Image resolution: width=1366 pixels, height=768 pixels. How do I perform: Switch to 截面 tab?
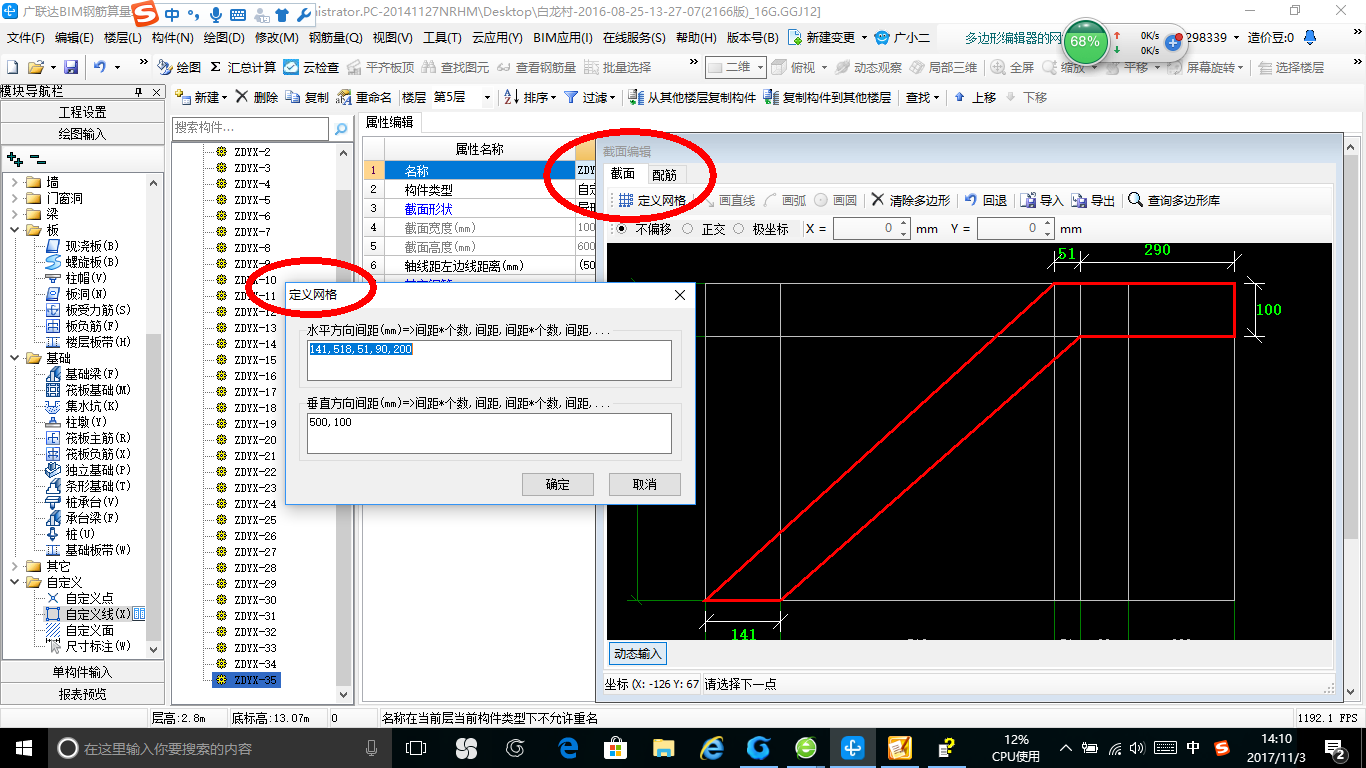tap(623, 174)
